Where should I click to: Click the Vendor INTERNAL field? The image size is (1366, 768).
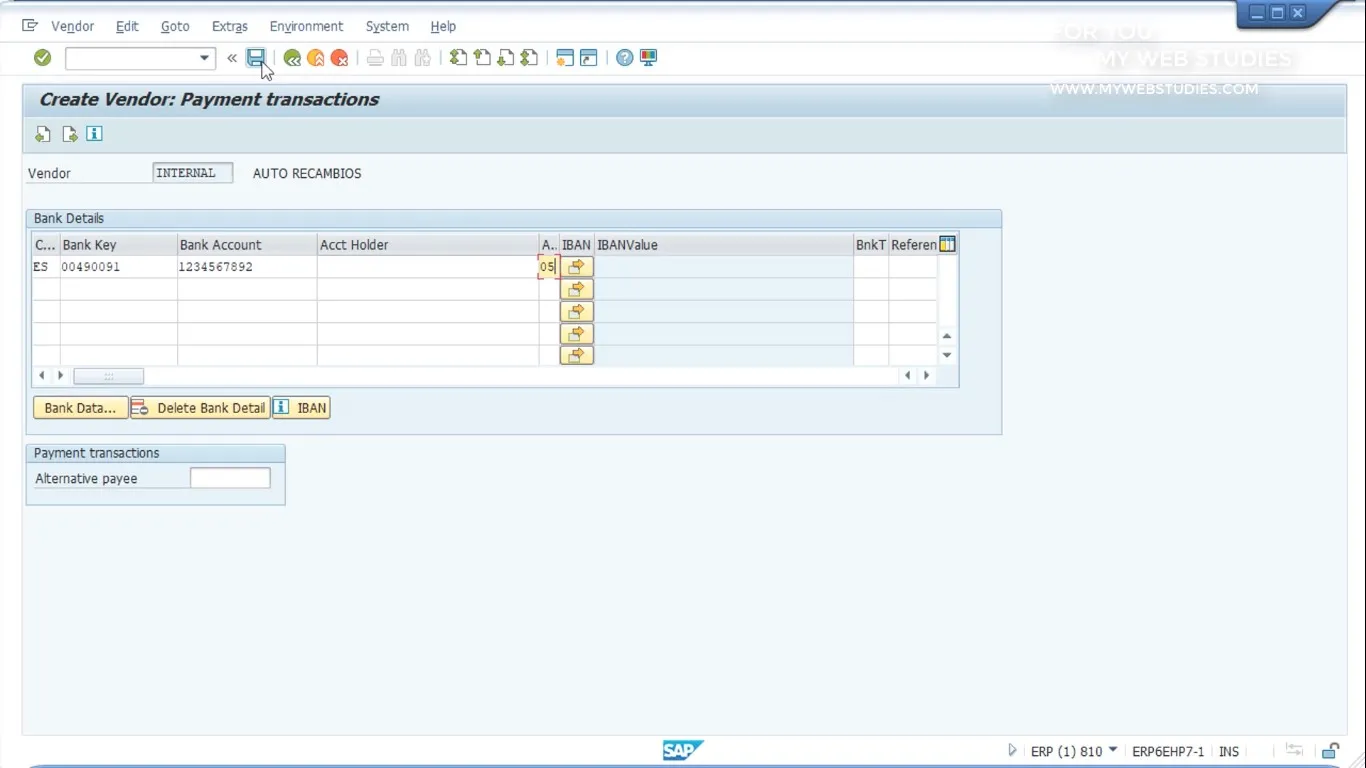point(193,173)
